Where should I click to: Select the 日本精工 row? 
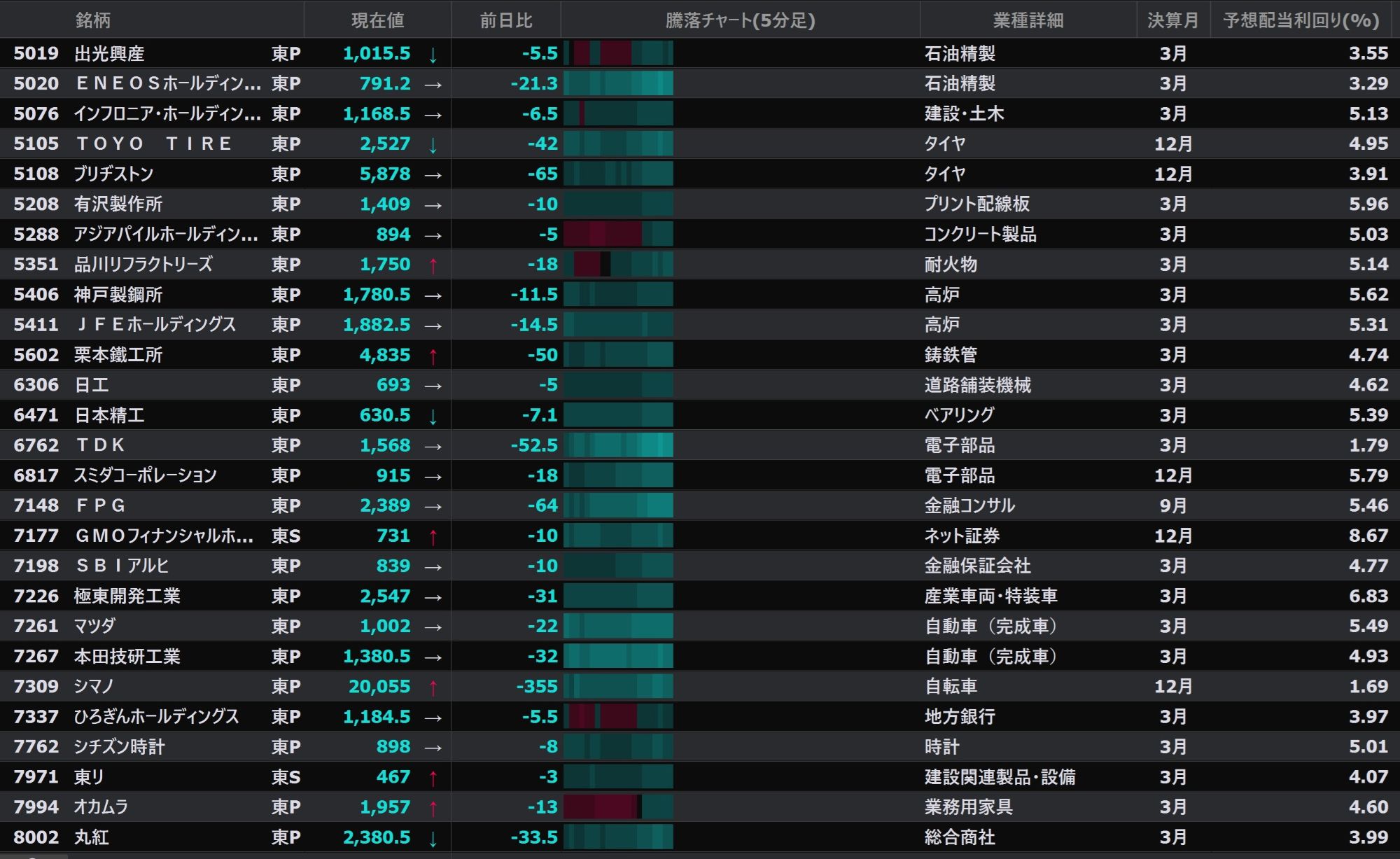click(700, 414)
